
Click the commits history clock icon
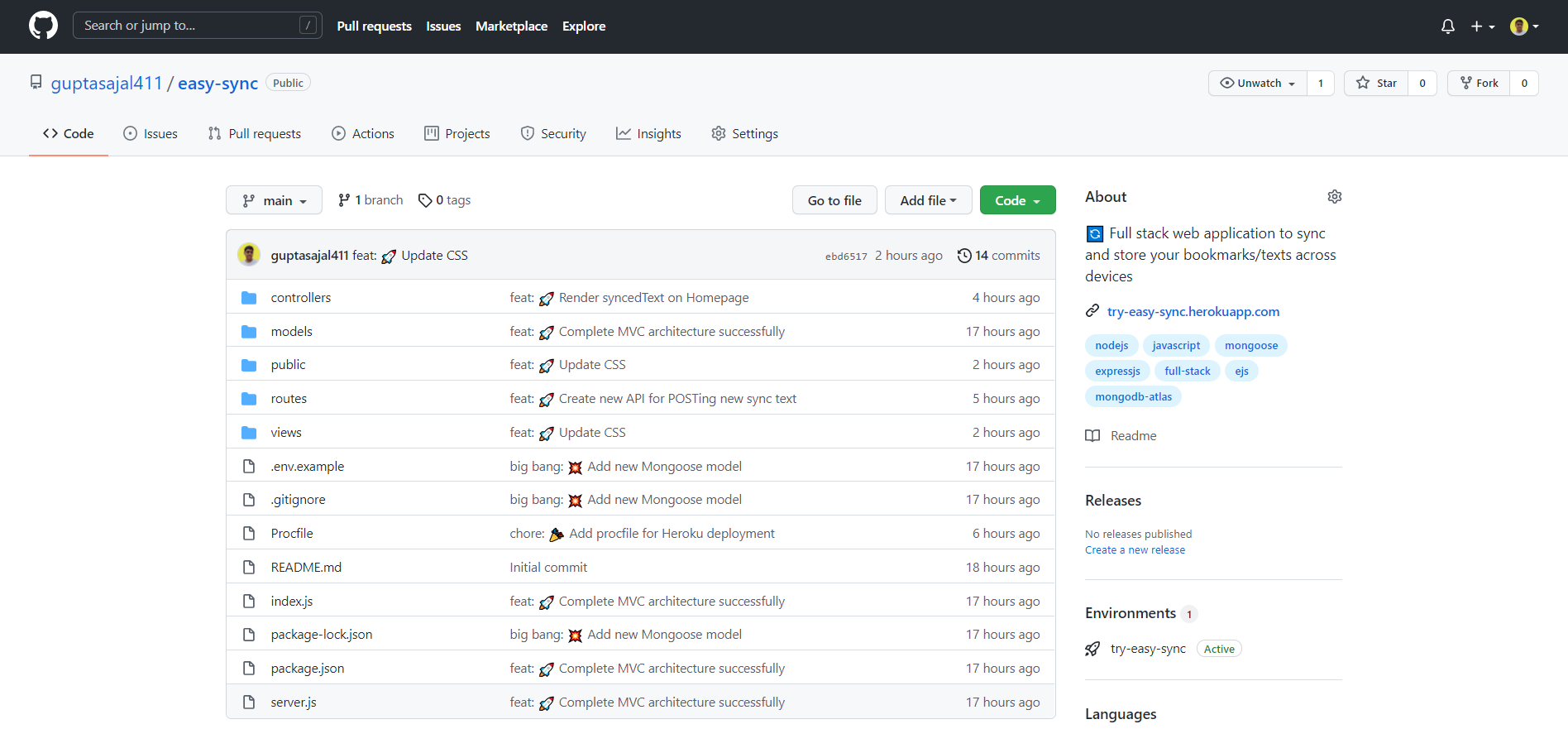tap(964, 256)
